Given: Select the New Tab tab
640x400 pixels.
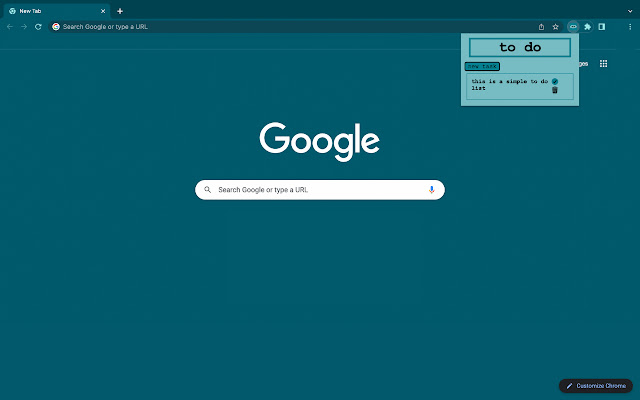Looking at the screenshot, I should [56, 11].
